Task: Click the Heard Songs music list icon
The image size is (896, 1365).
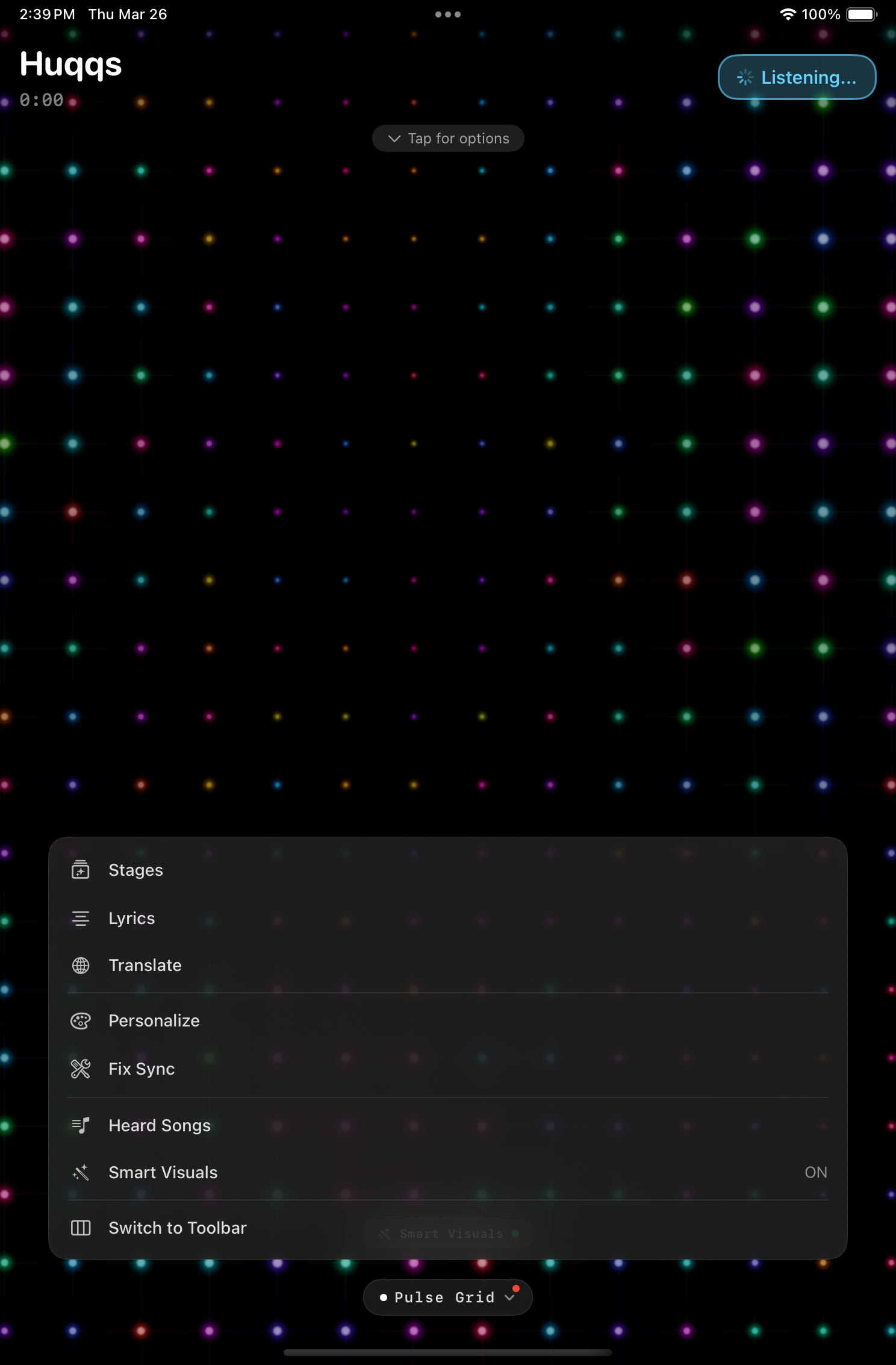Action: (x=81, y=1125)
